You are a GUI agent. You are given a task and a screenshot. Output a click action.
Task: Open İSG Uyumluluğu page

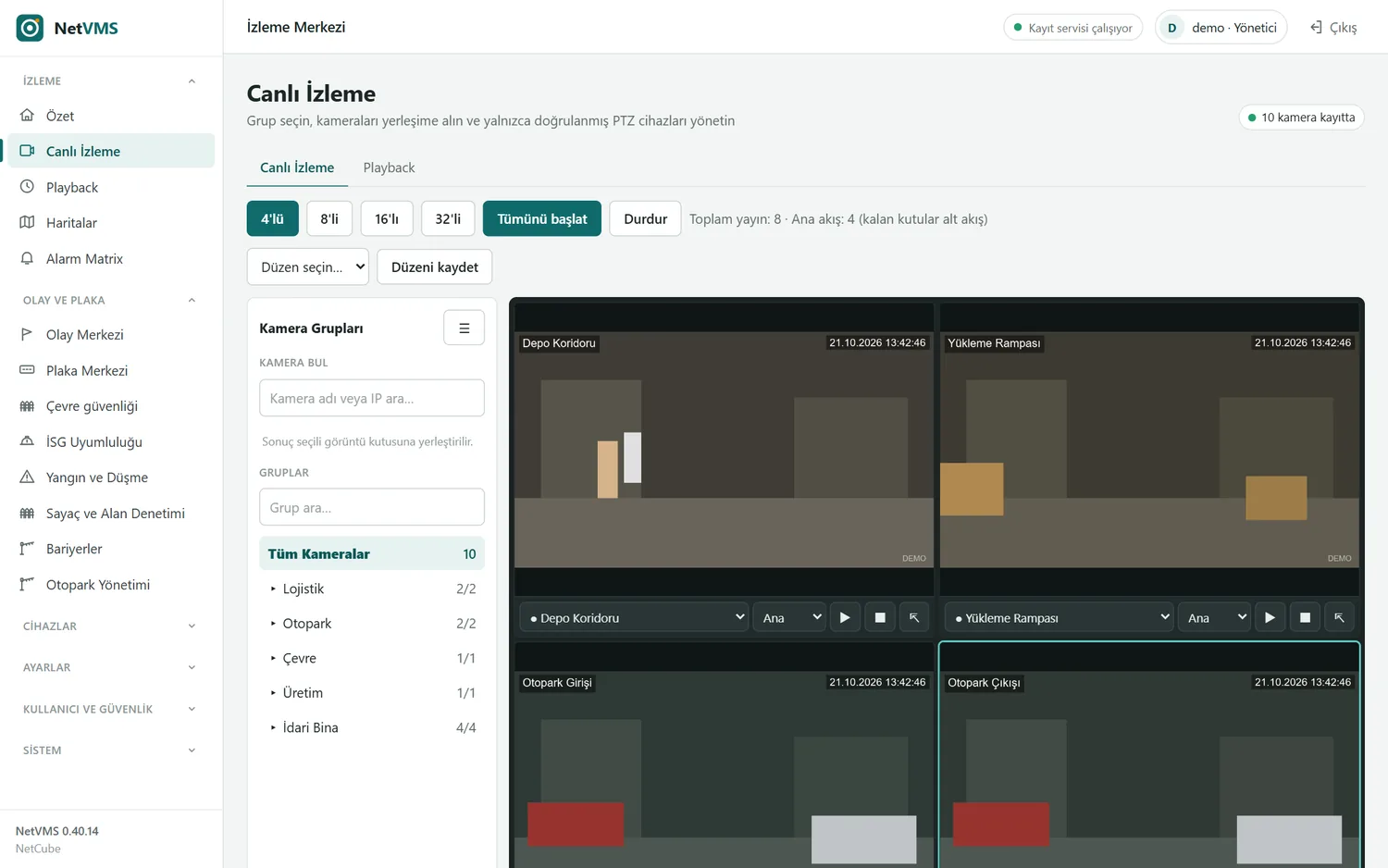click(x=111, y=442)
